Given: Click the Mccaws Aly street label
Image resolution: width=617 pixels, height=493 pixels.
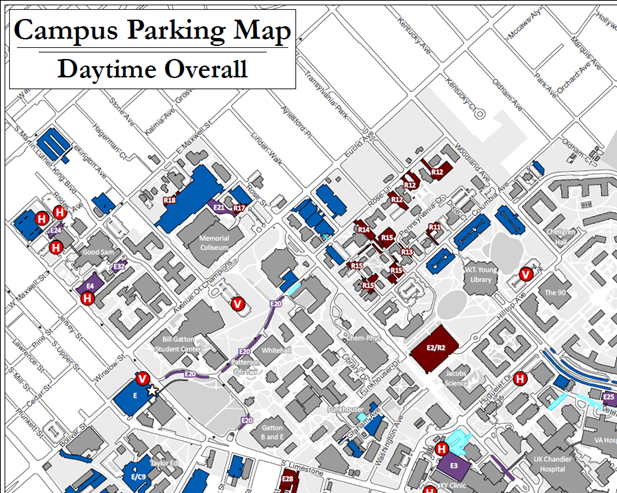Looking at the screenshot, I should 525,24.
